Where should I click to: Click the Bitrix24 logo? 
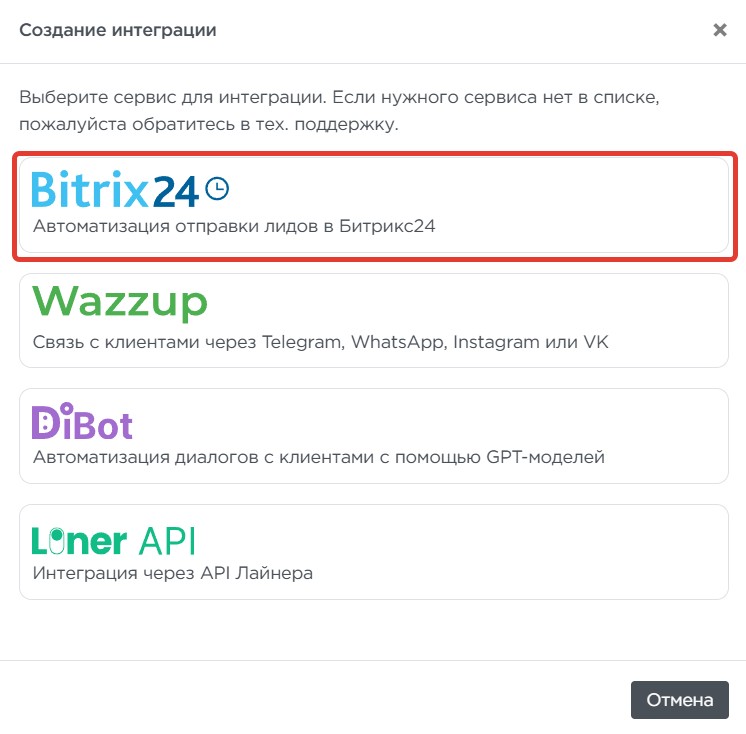[116, 189]
